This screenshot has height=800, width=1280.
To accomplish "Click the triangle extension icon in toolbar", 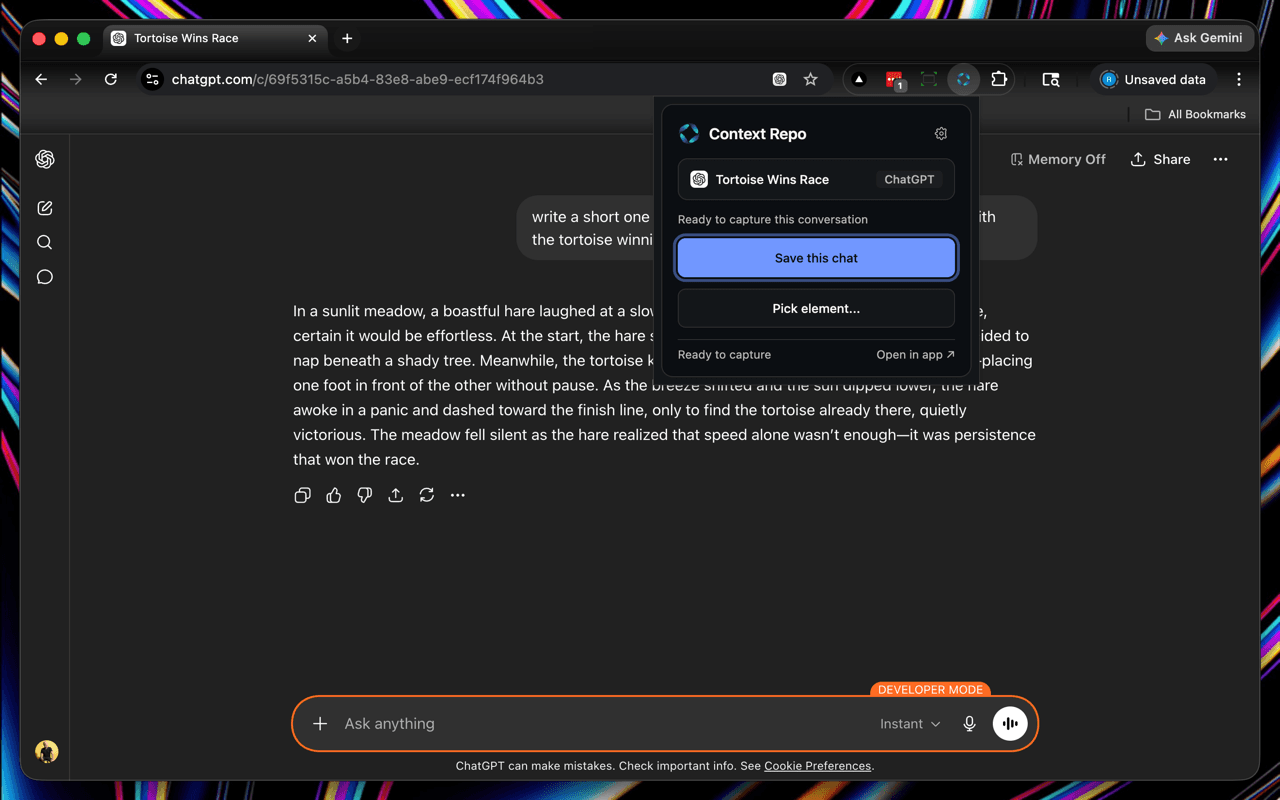I will pyautogui.click(x=859, y=79).
